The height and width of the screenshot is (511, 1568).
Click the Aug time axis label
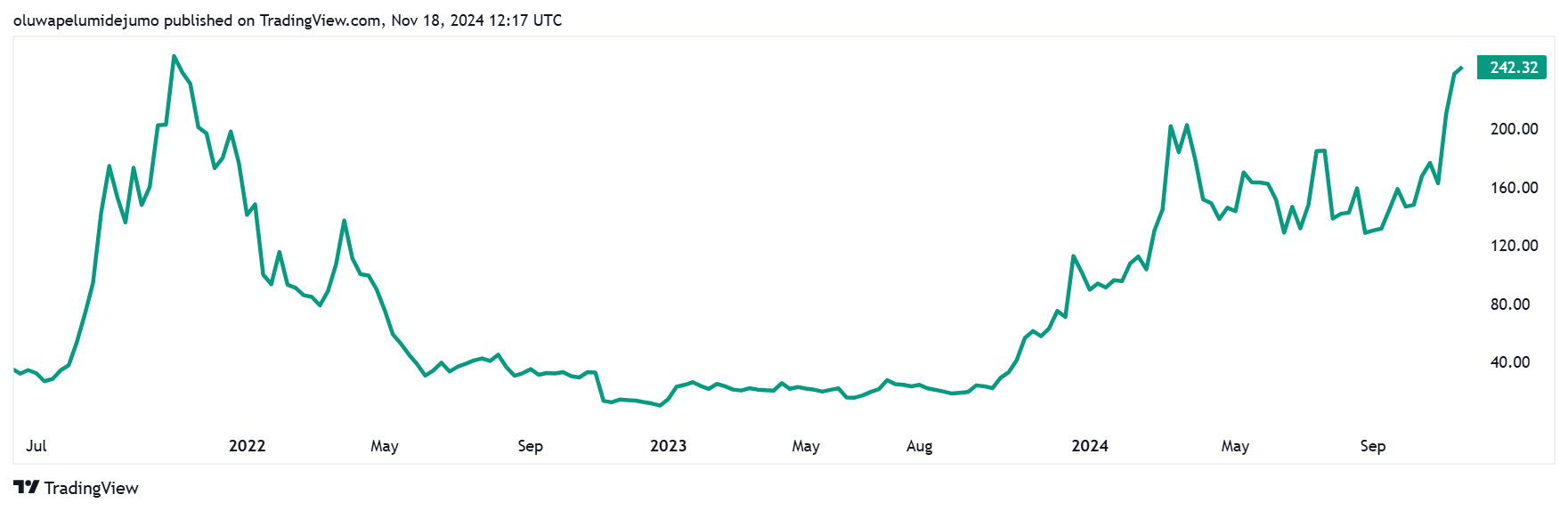[x=919, y=447]
